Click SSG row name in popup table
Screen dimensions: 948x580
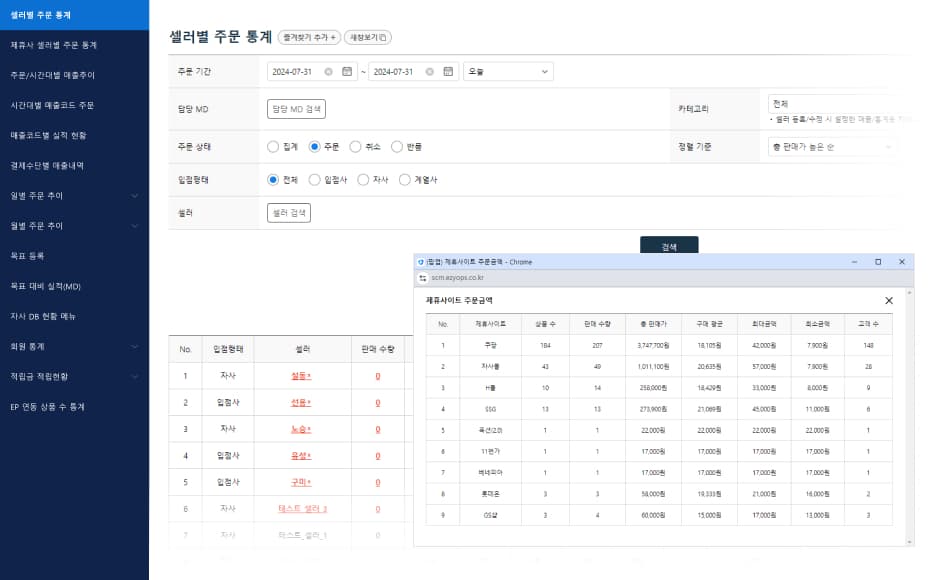pyautogui.click(x=490, y=409)
